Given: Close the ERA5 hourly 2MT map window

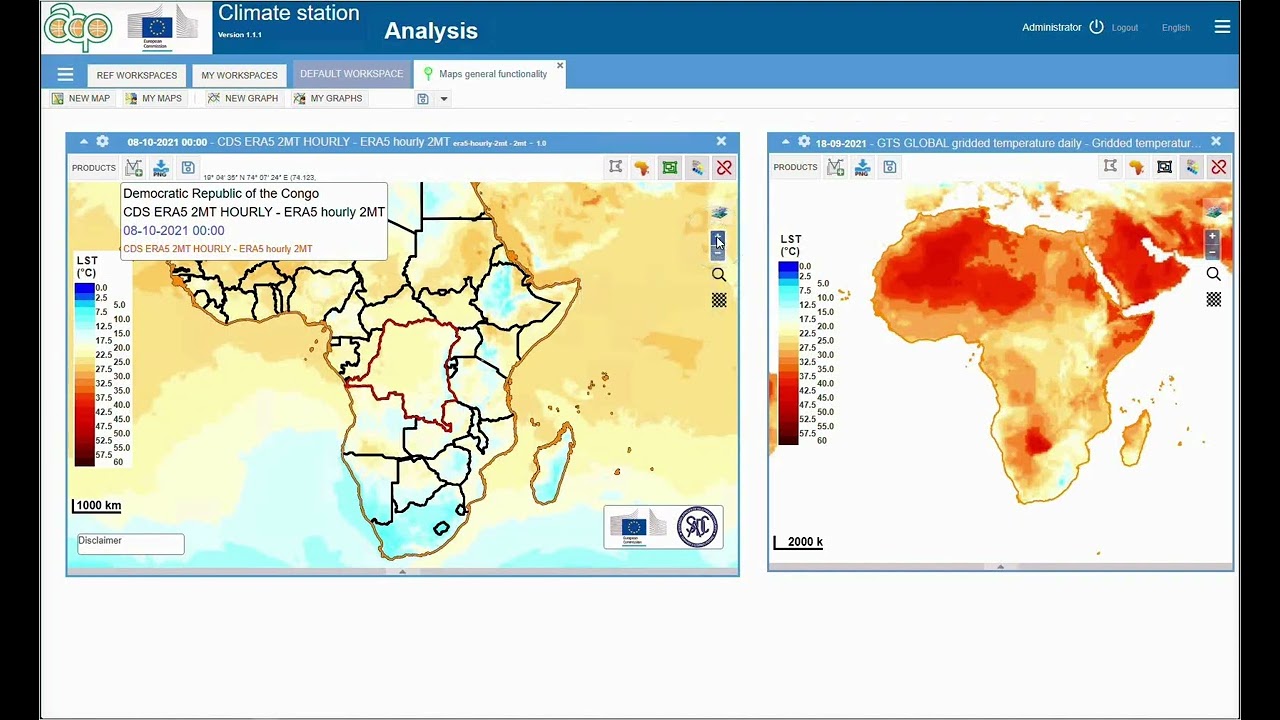Looking at the screenshot, I should point(721,142).
